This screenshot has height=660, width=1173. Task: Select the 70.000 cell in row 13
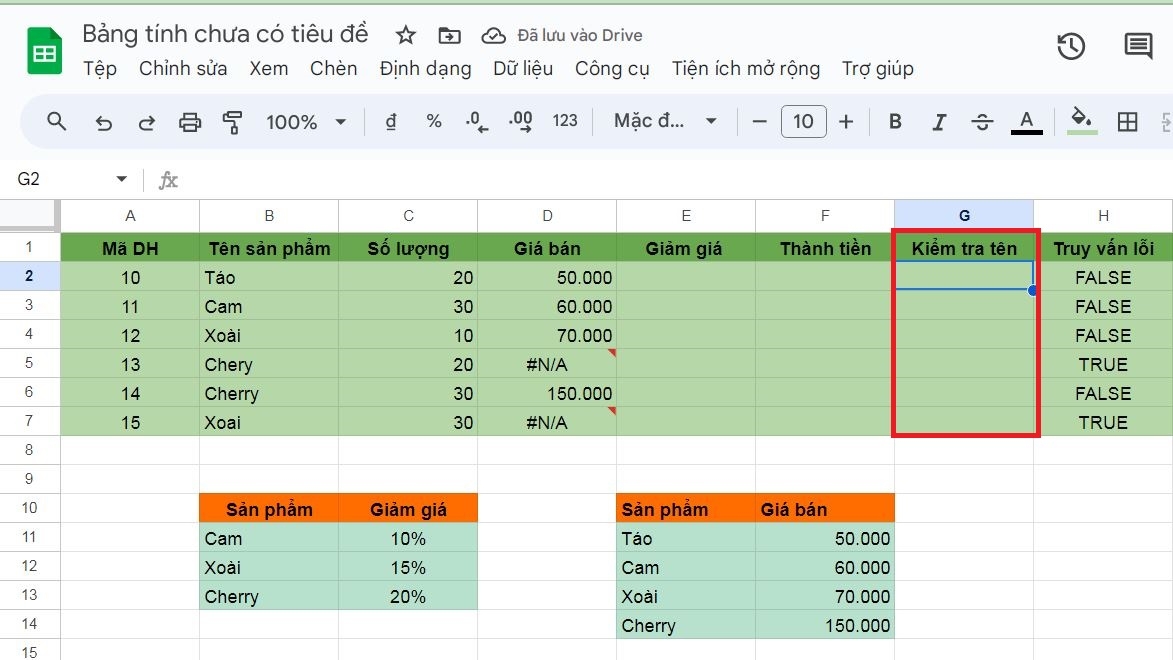825,596
